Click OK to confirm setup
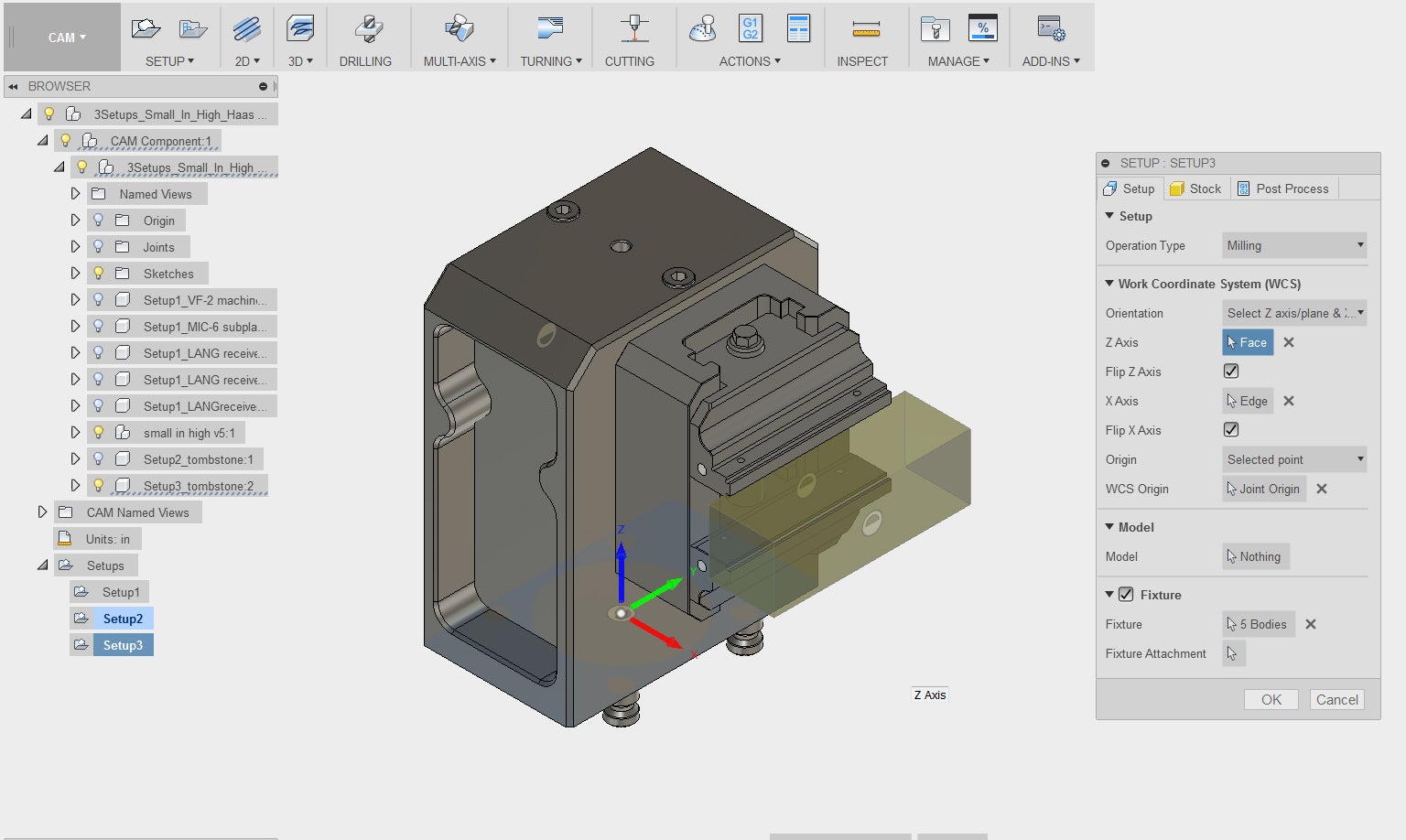The width and height of the screenshot is (1406, 840). tap(1271, 700)
